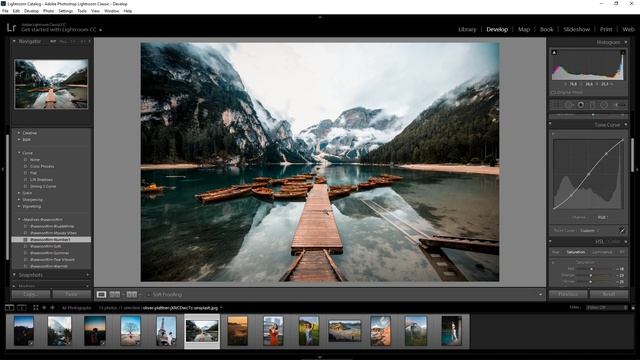This screenshot has height=360, width=640.
Task: Enable the Soft Proofing checkbox
Action: click(x=149, y=294)
